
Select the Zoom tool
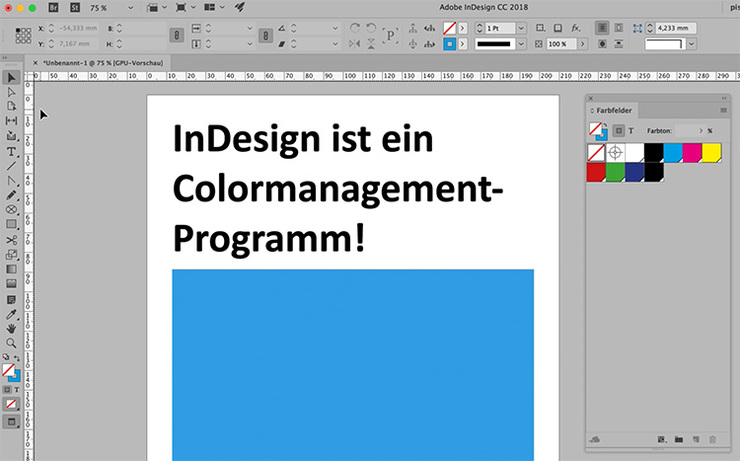click(11, 343)
